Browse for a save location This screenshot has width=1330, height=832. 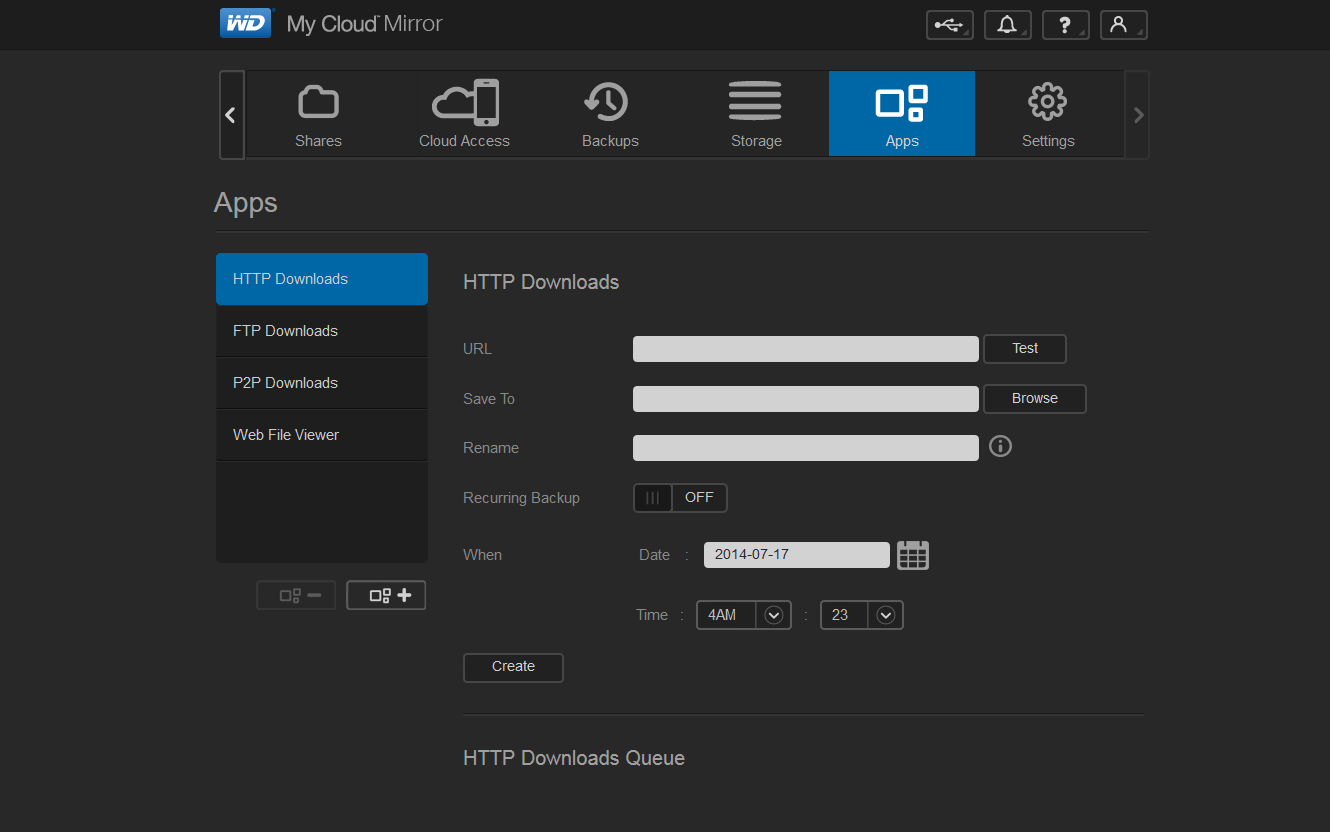click(x=1035, y=399)
